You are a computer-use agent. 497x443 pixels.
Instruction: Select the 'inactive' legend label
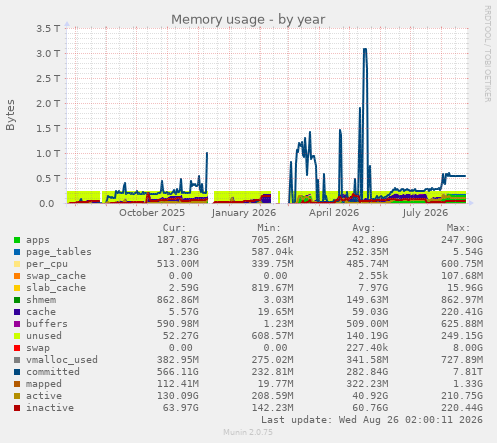50,408
